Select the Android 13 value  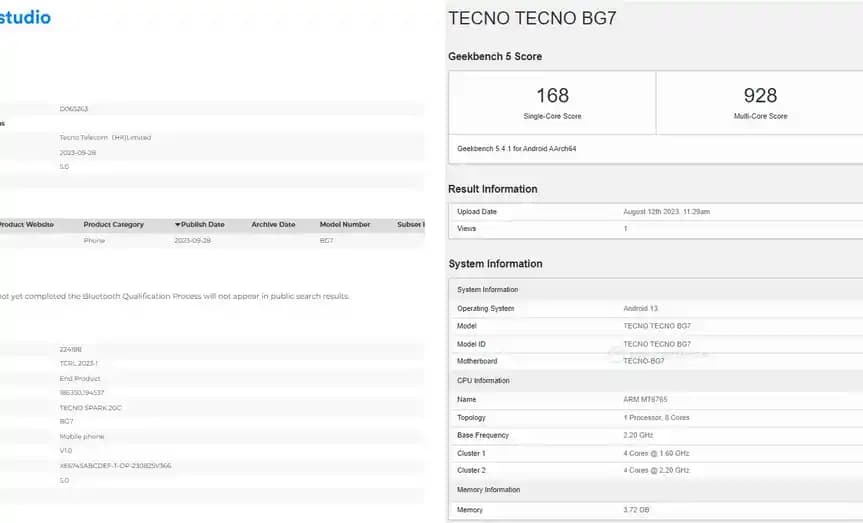click(640, 309)
